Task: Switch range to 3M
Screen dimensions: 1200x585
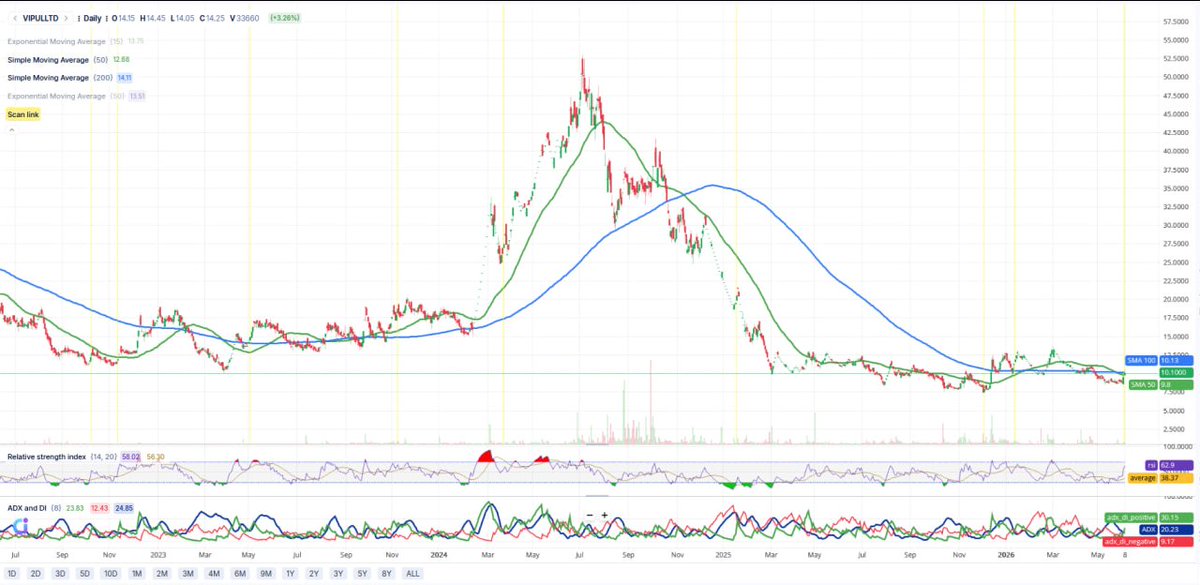Action: (x=188, y=574)
